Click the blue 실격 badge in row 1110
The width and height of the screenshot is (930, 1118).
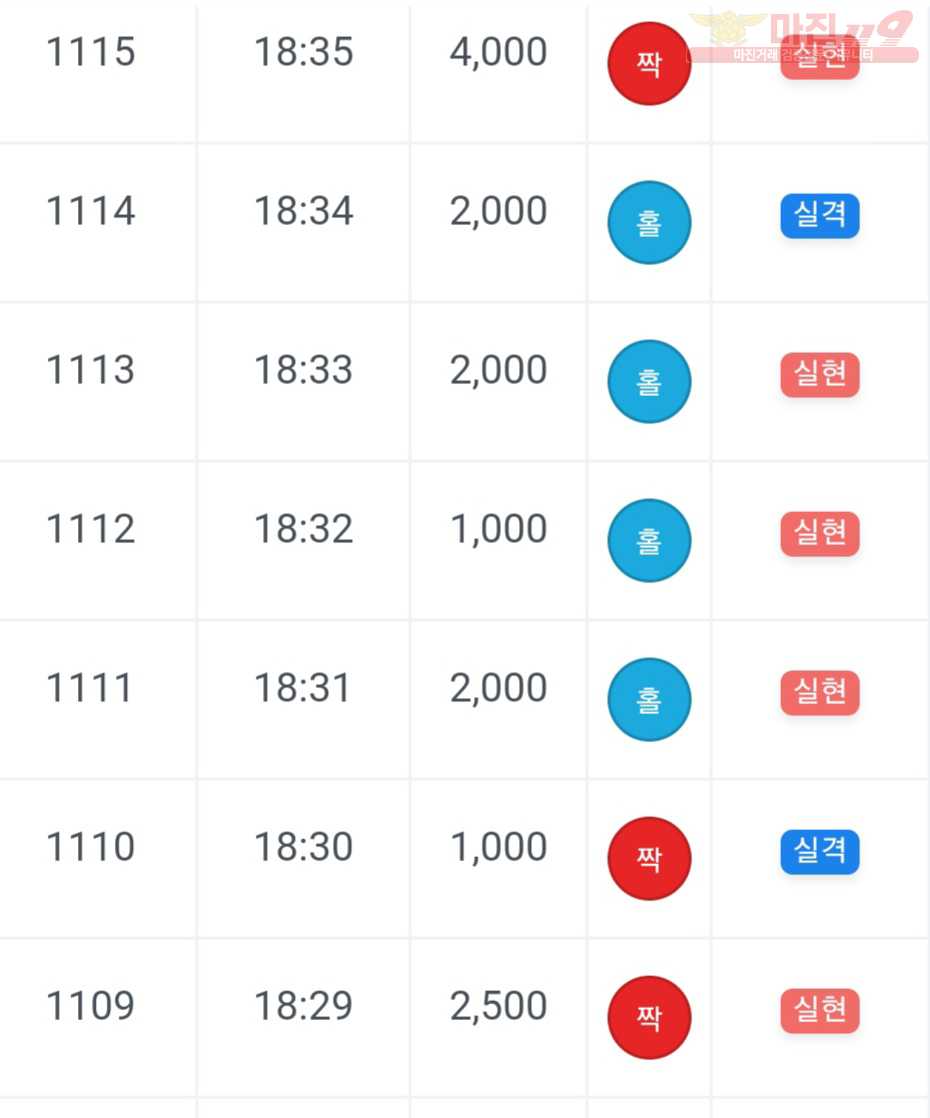[819, 851]
